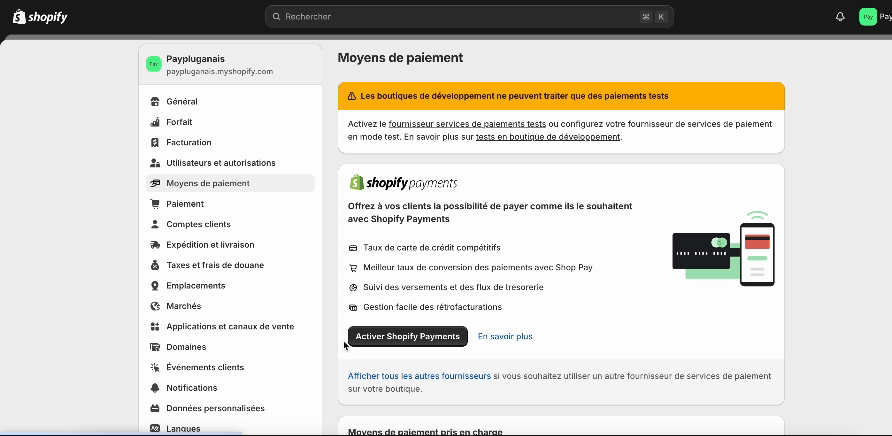Image resolution: width=892 pixels, height=436 pixels.
Task: Click the Forfait chart icon
Action: (154, 122)
